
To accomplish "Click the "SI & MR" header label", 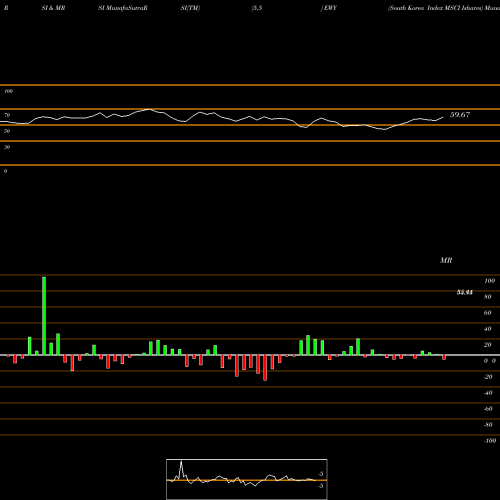I will pos(53,8).
